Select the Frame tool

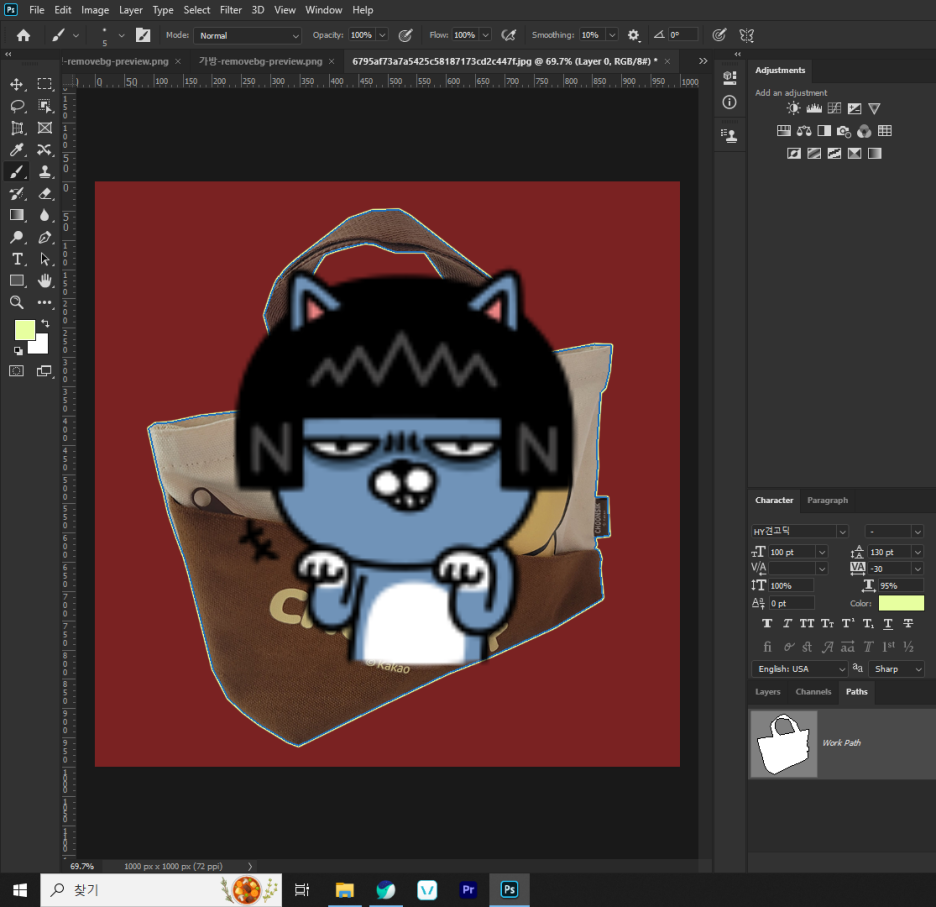point(45,128)
